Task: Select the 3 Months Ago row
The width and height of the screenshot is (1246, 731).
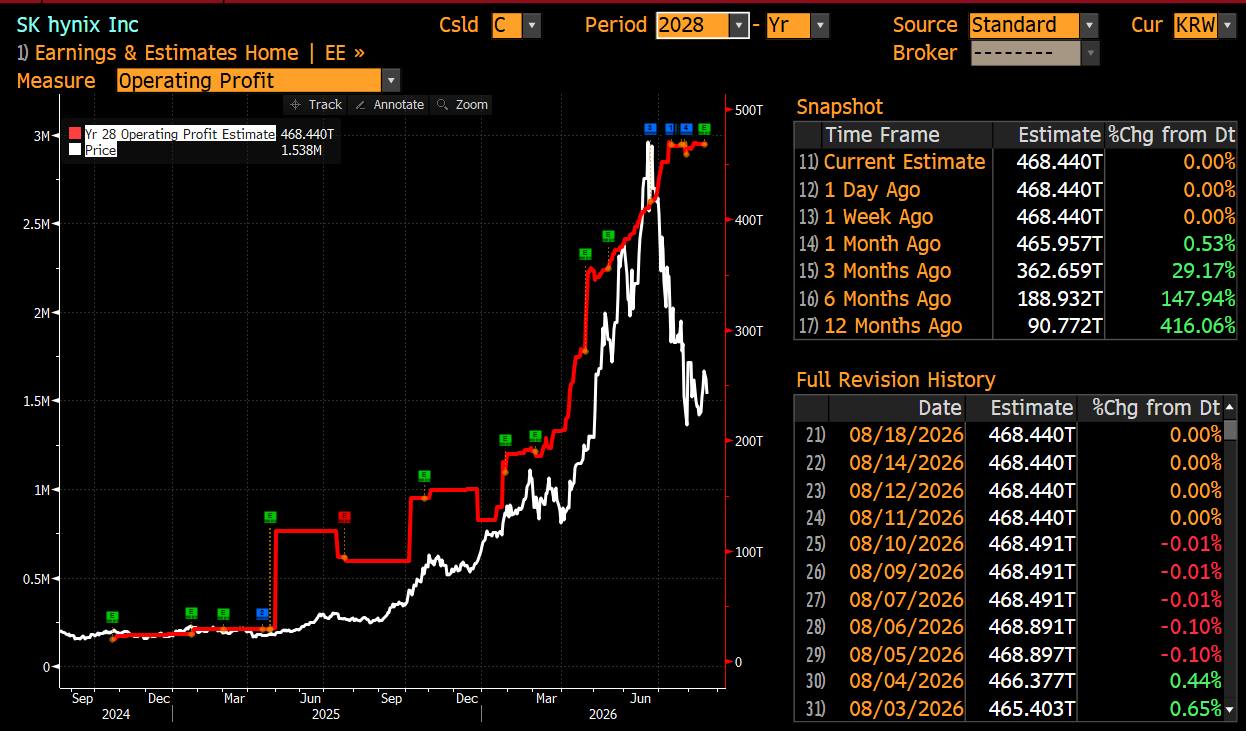Action: point(1015,271)
